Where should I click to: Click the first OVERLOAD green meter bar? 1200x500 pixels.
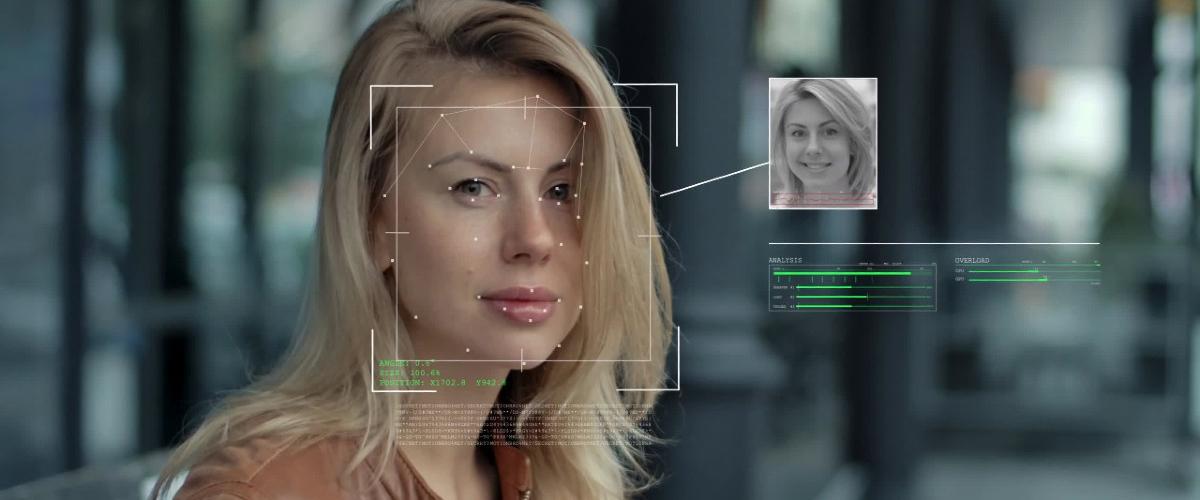pos(1002,270)
